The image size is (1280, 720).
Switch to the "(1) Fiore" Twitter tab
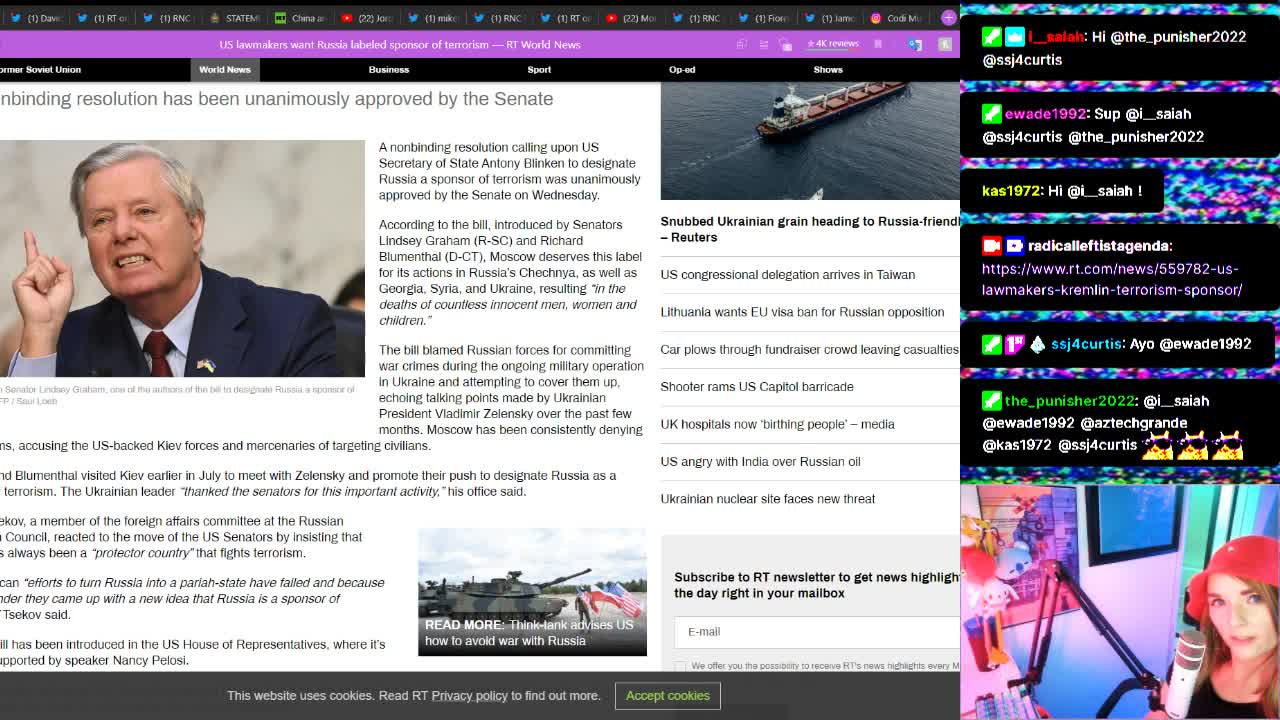point(762,18)
